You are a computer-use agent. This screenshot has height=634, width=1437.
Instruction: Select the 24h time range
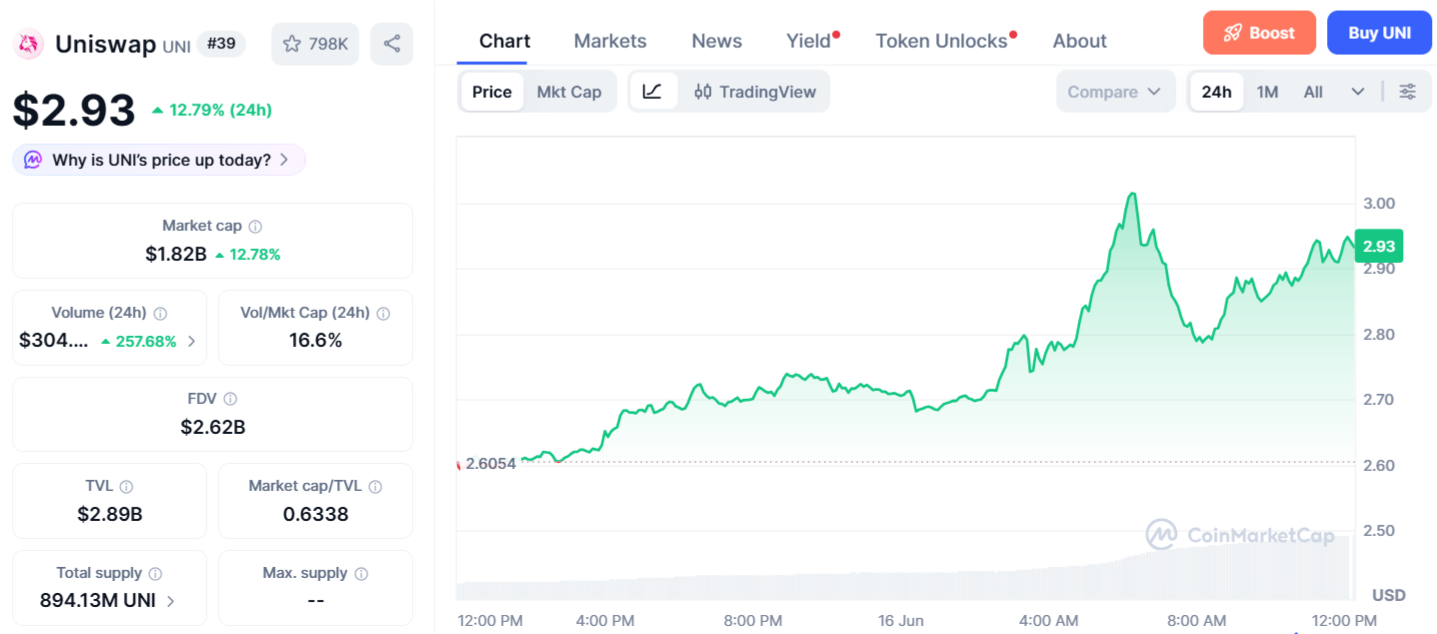tap(1216, 92)
